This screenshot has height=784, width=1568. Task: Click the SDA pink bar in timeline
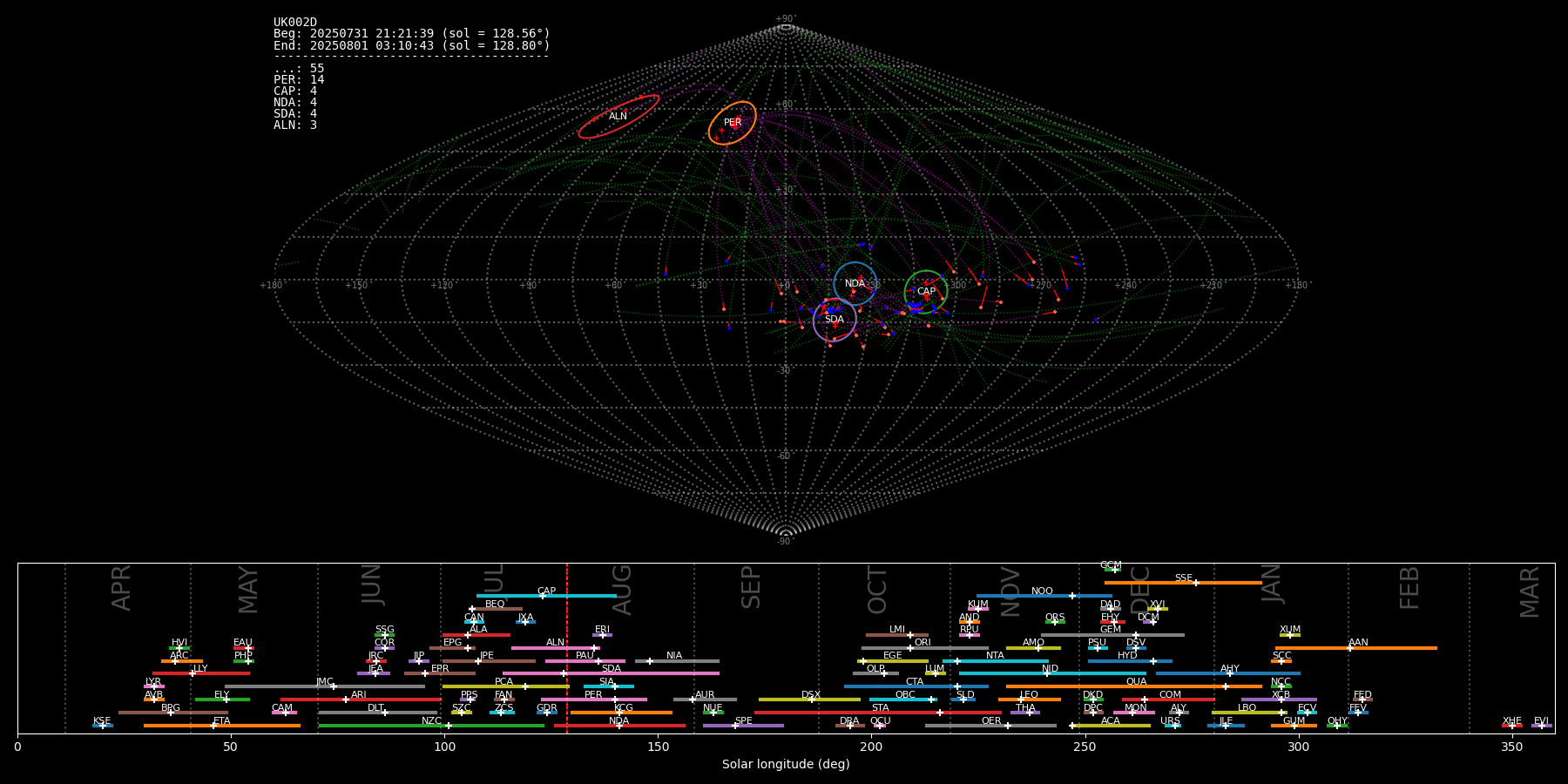coord(611,673)
